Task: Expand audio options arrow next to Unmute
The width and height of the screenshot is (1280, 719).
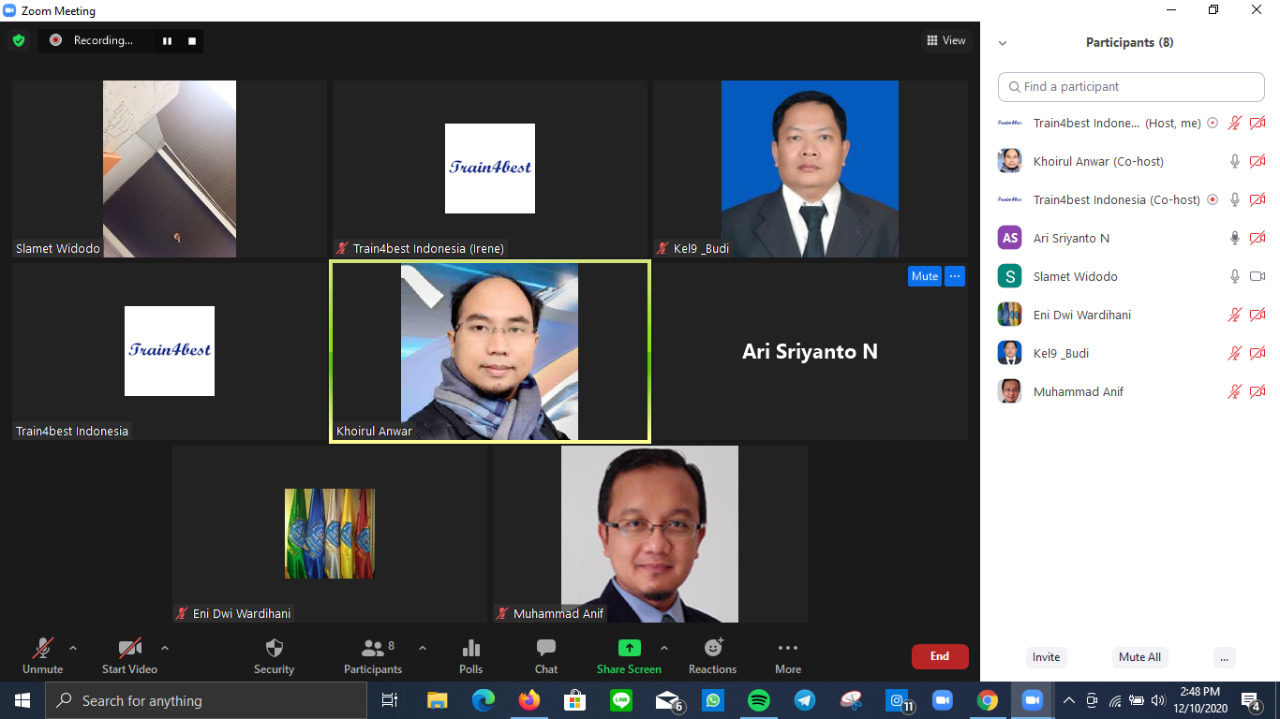Action: [x=73, y=648]
